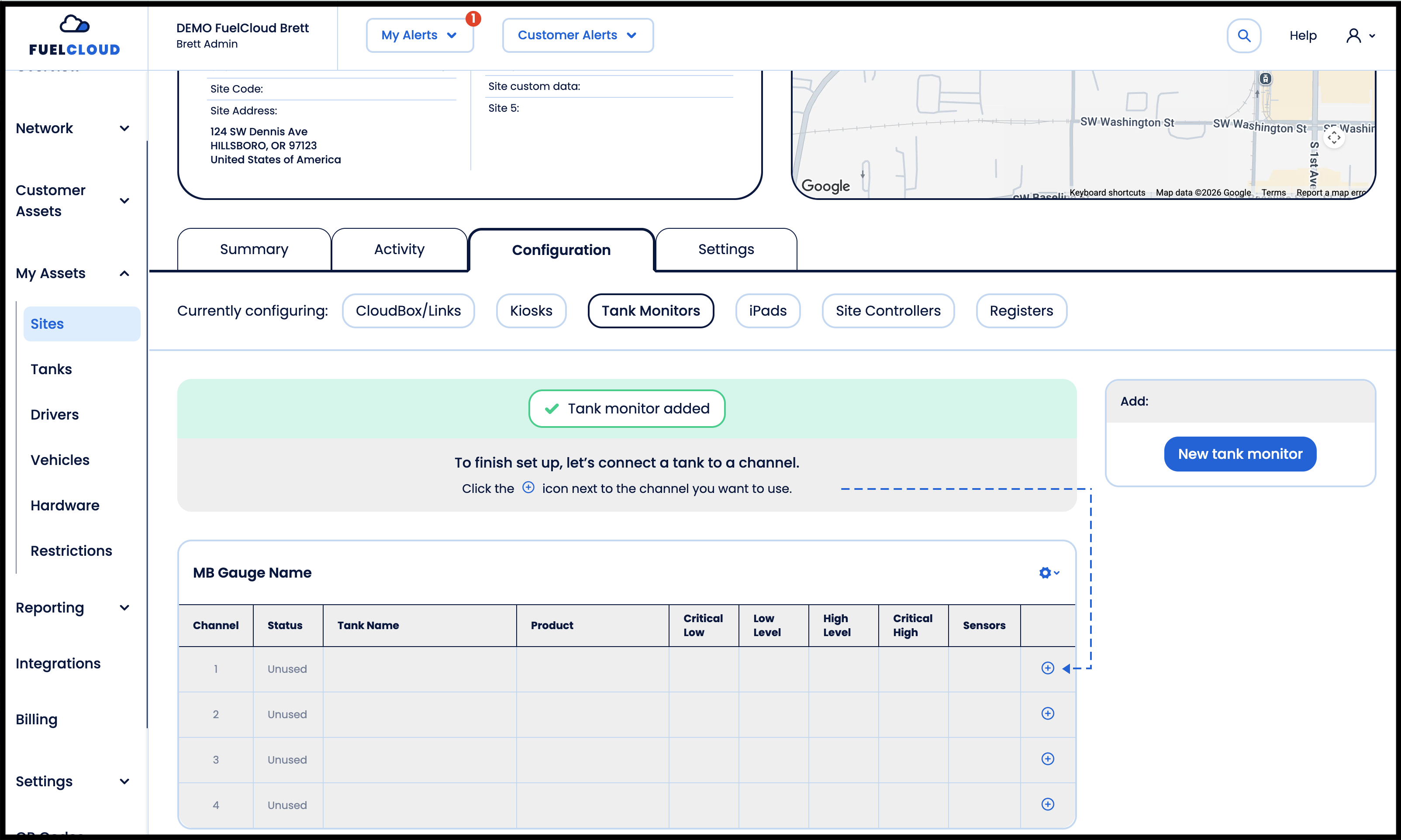Add a tank to channel 1
The width and height of the screenshot is (1401, 840).
tap(1048, 668)
